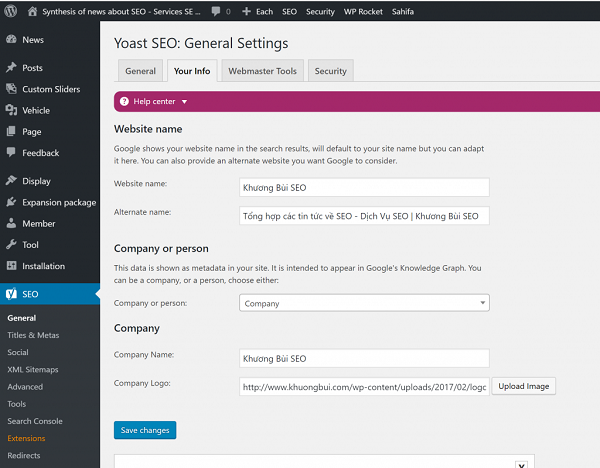Viewport: 600px width, 468px height.
Task: Click into the Company Logo URL field
Action: tap(364, 386)
